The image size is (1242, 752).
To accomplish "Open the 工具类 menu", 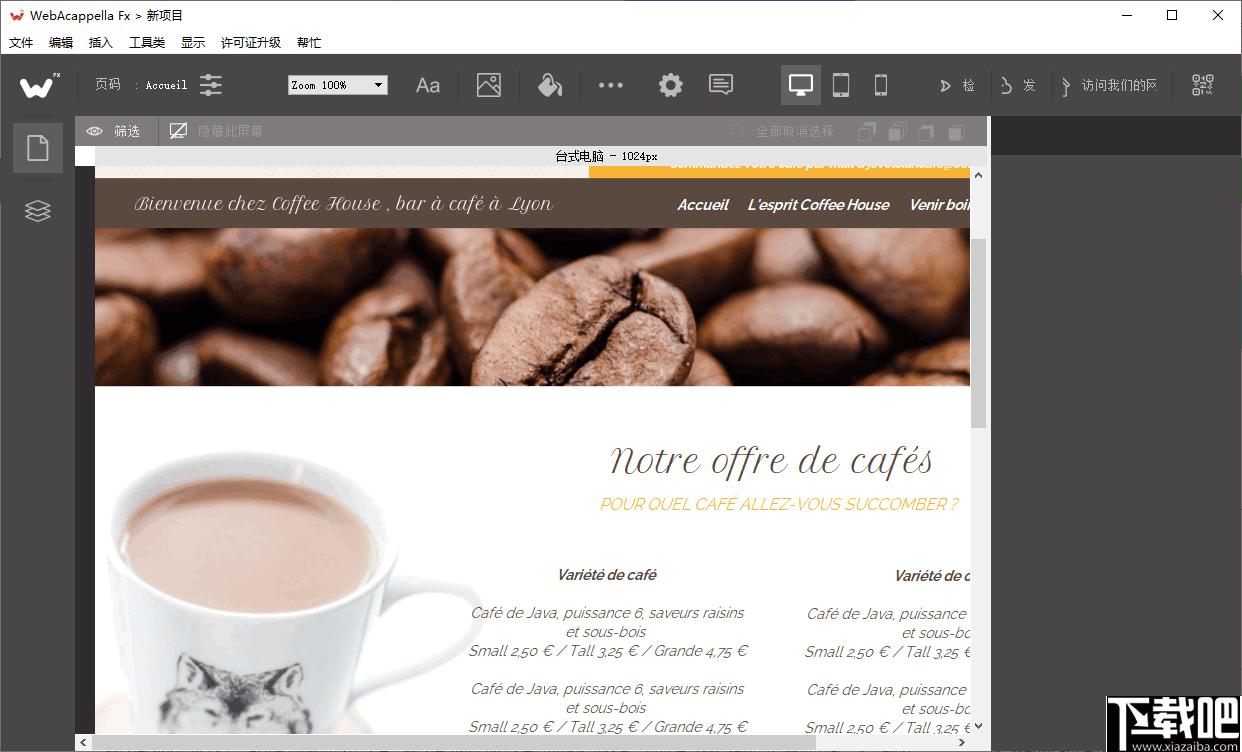I will [147, 42].
